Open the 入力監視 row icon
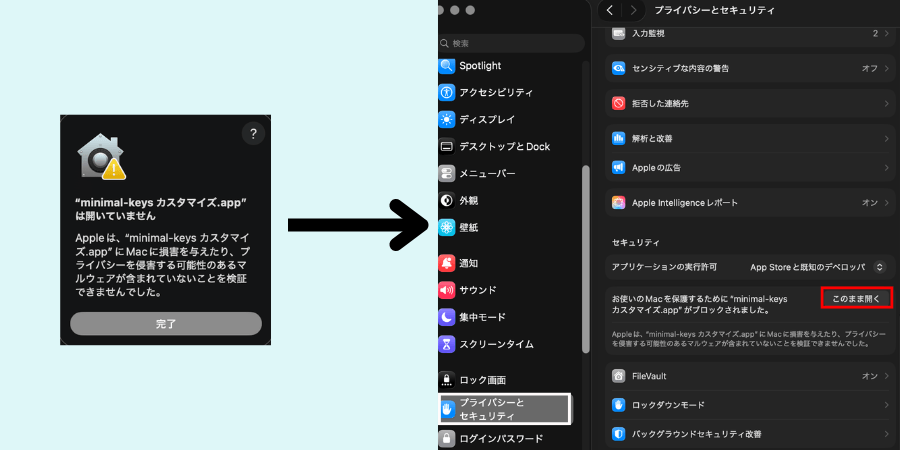 click(x=618, y=34)
